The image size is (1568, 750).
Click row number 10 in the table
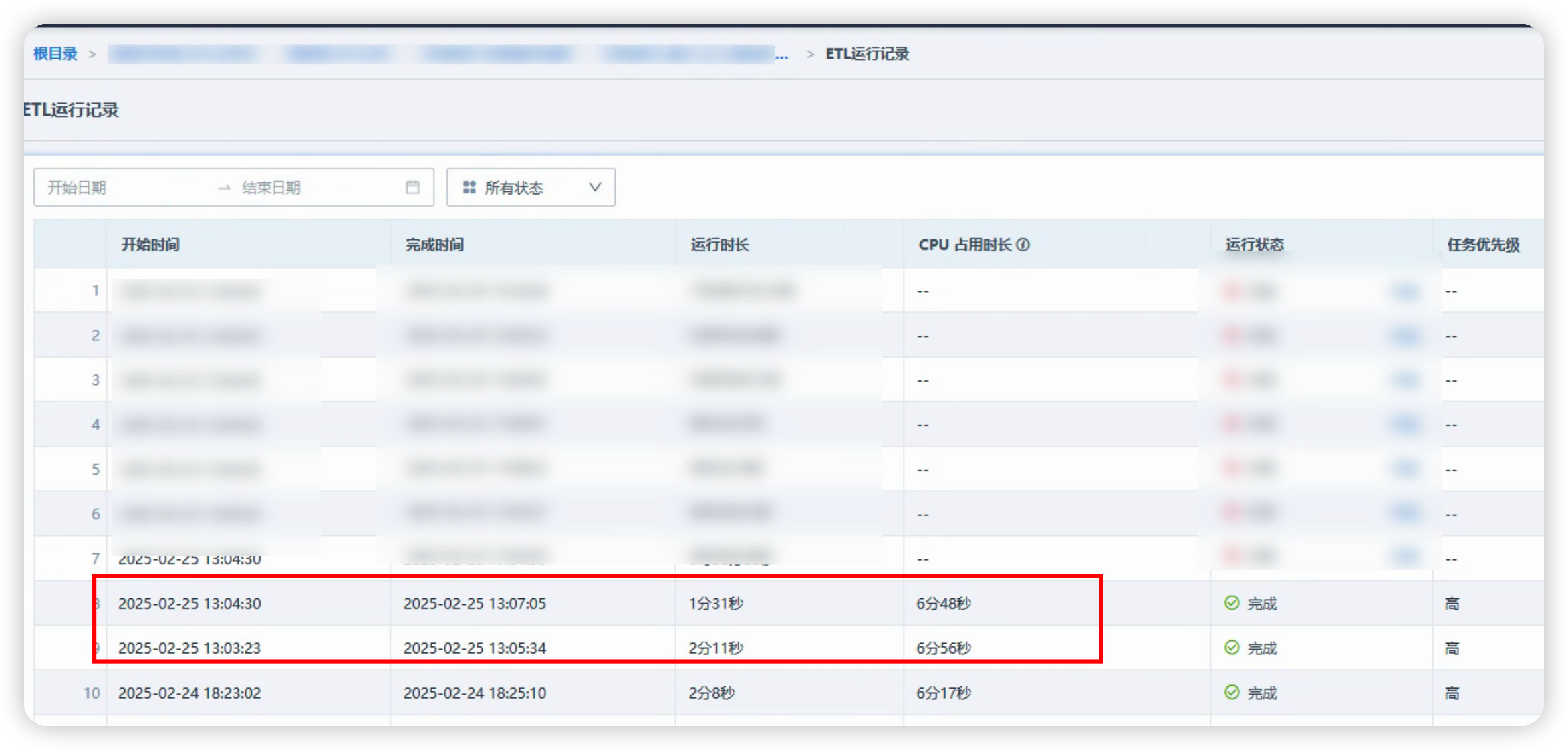click(92, 693)
